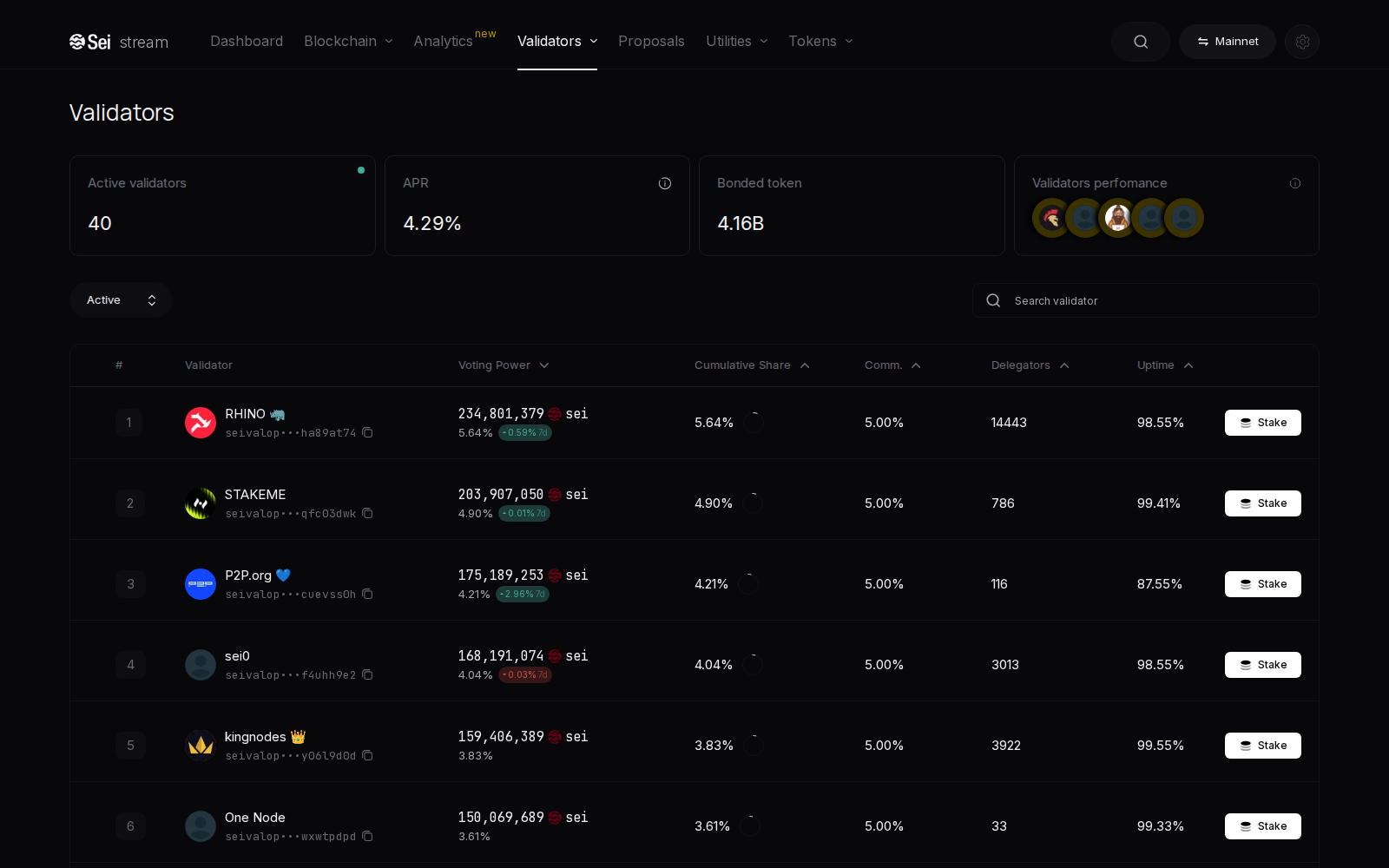Open the Active status filter dropdown
The width and height of the screenshot is (1389, 868).
121,300
